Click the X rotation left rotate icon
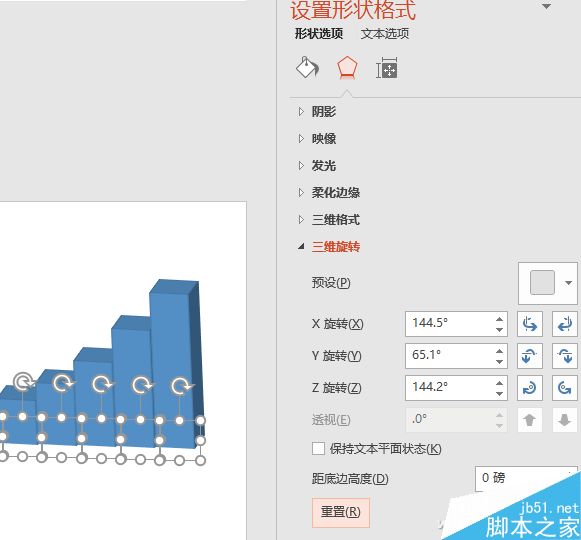This screenshot has height=540, width=581. pos(529,324)
